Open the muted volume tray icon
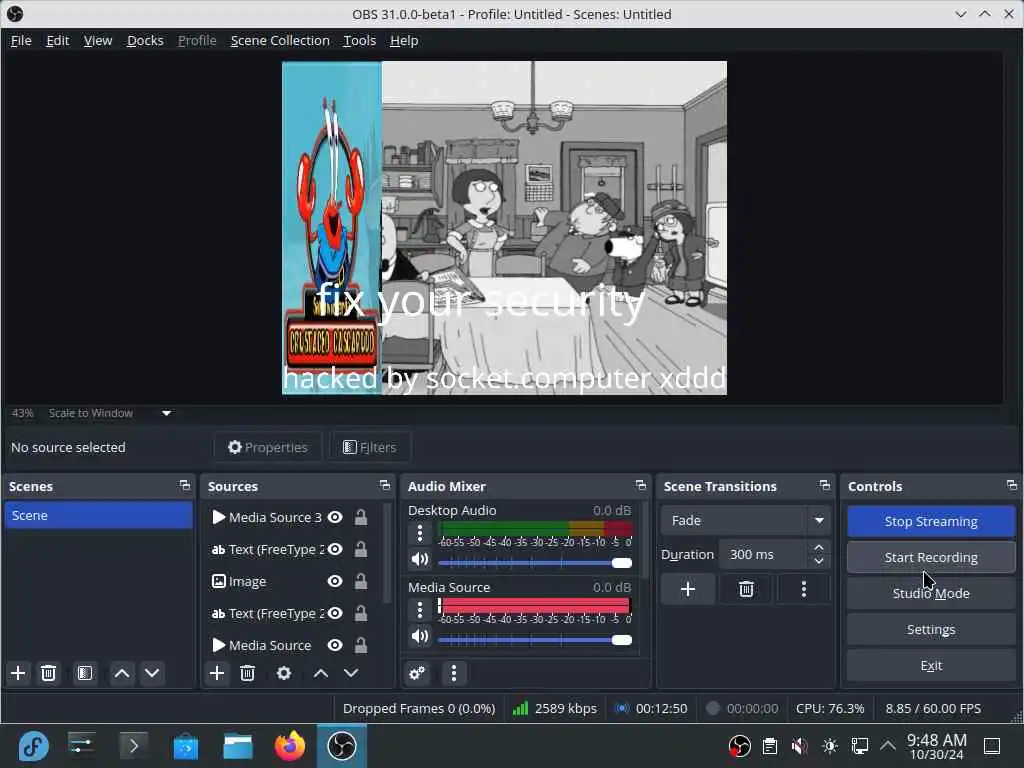This screenshot has height=768, width=1024. 799,746
